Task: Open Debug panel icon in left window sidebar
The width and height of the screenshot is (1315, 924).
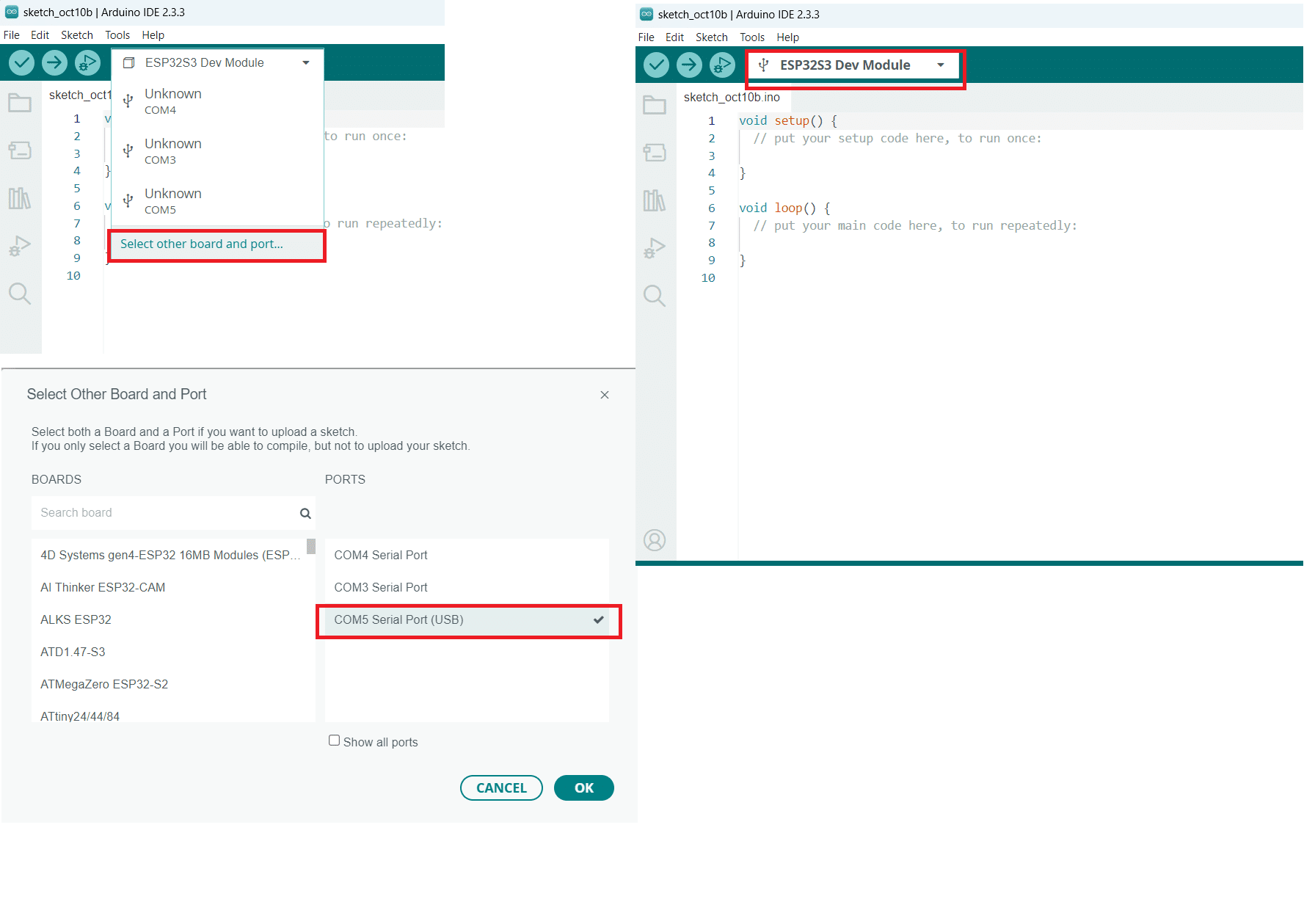Action: pyautogui.click(x=20, y=246)
